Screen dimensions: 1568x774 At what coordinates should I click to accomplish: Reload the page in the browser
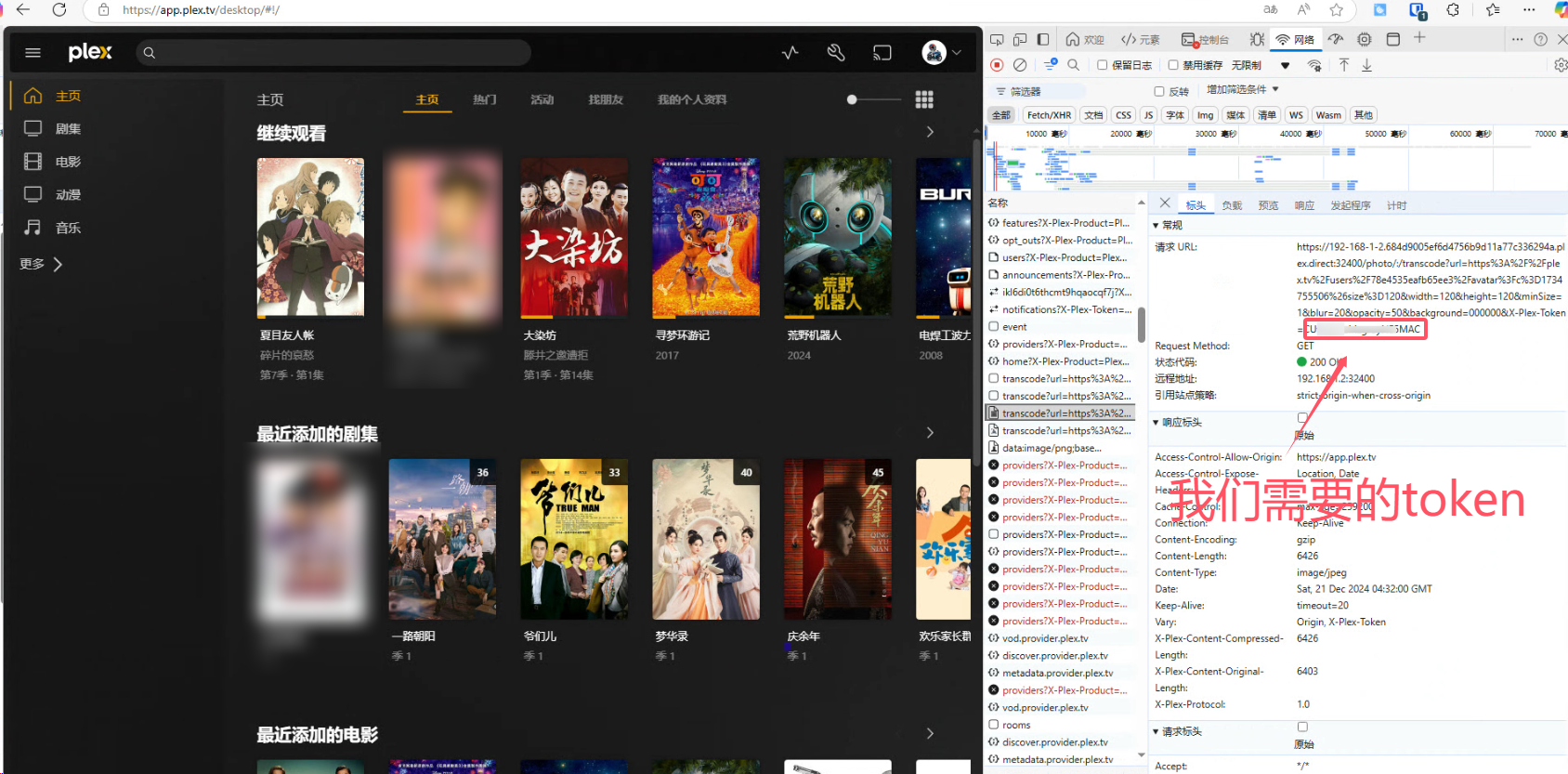[59, 10]
